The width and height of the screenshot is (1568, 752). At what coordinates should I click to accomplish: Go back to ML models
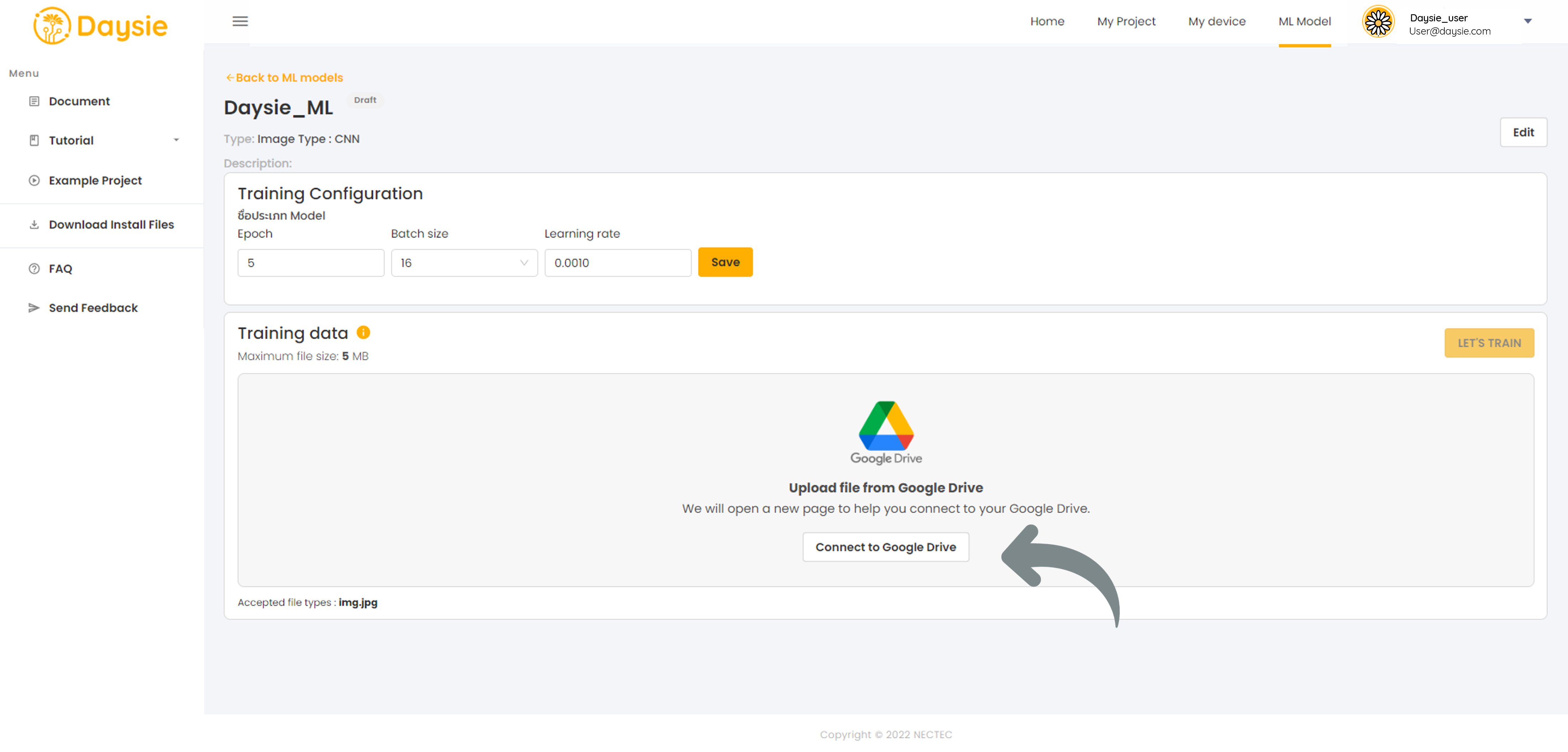click(284, 77)
